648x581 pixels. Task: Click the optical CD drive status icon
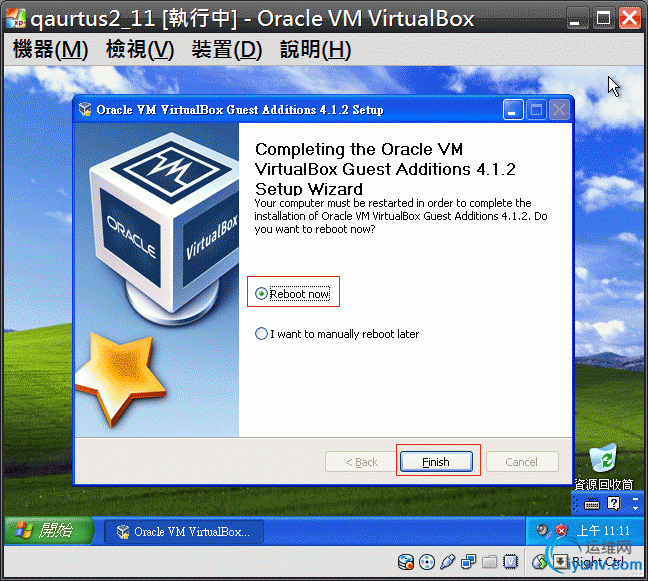click(427, 562)
